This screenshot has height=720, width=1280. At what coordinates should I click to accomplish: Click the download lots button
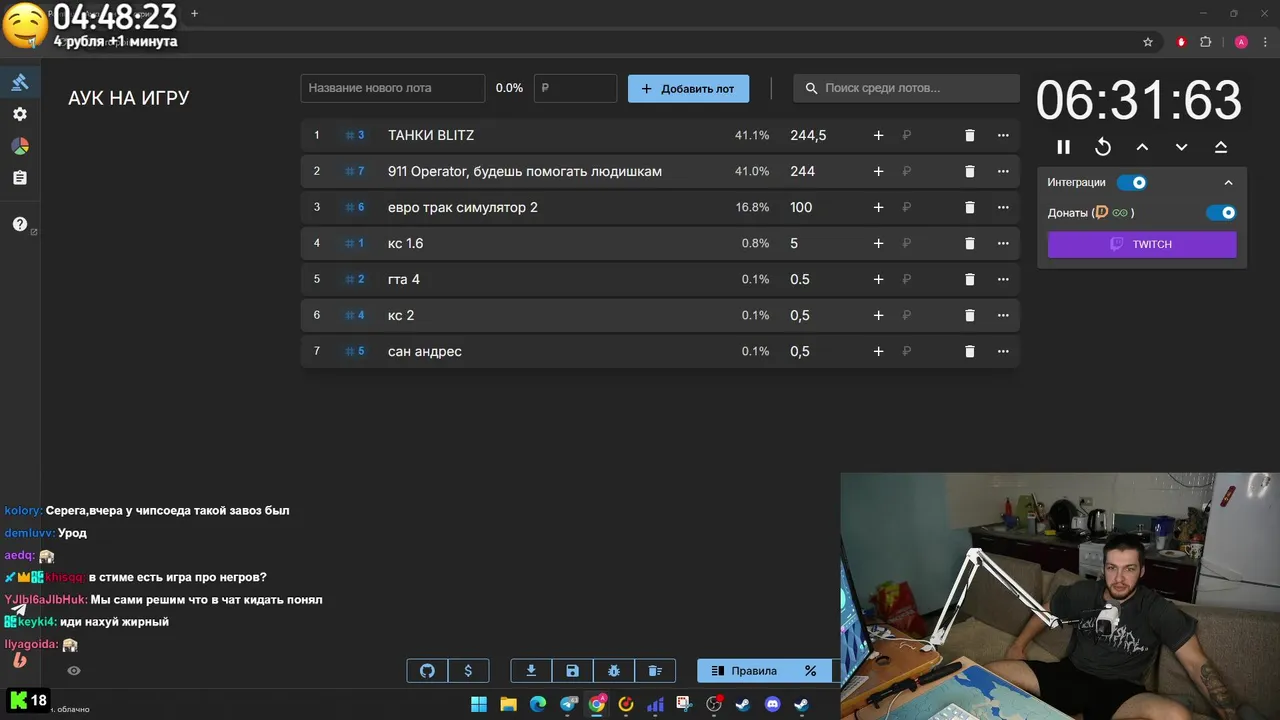tap(531, 671)
